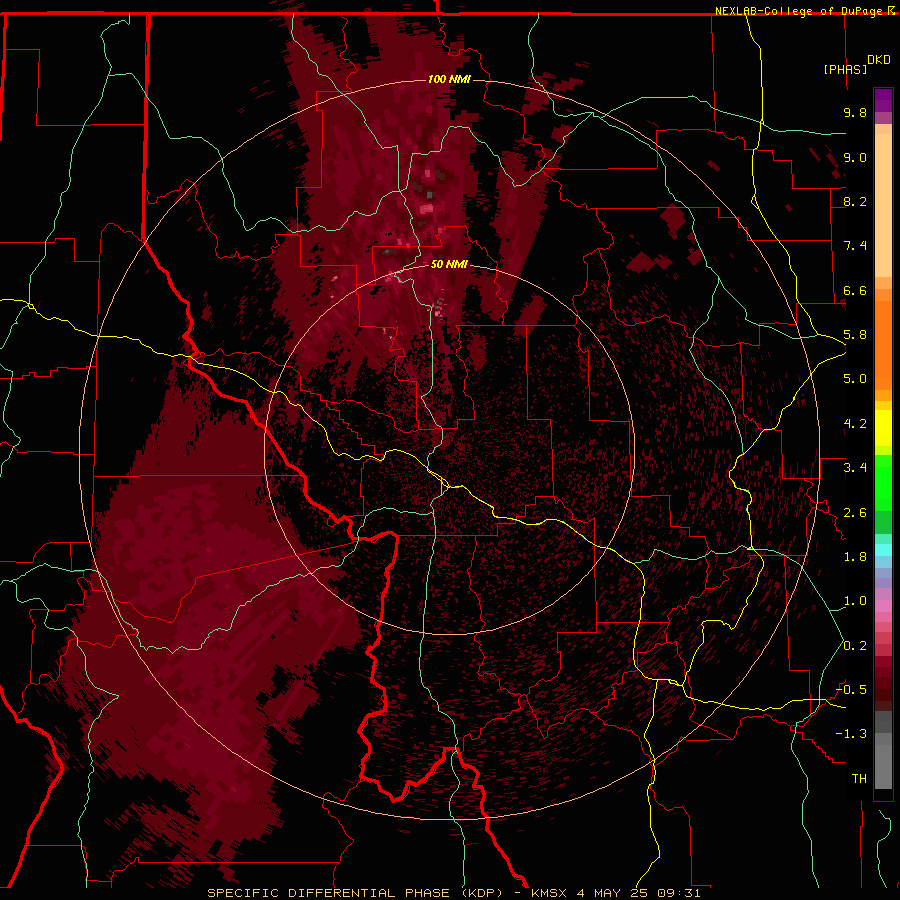Click the 6.6 value on the color scale

[855, 290]
